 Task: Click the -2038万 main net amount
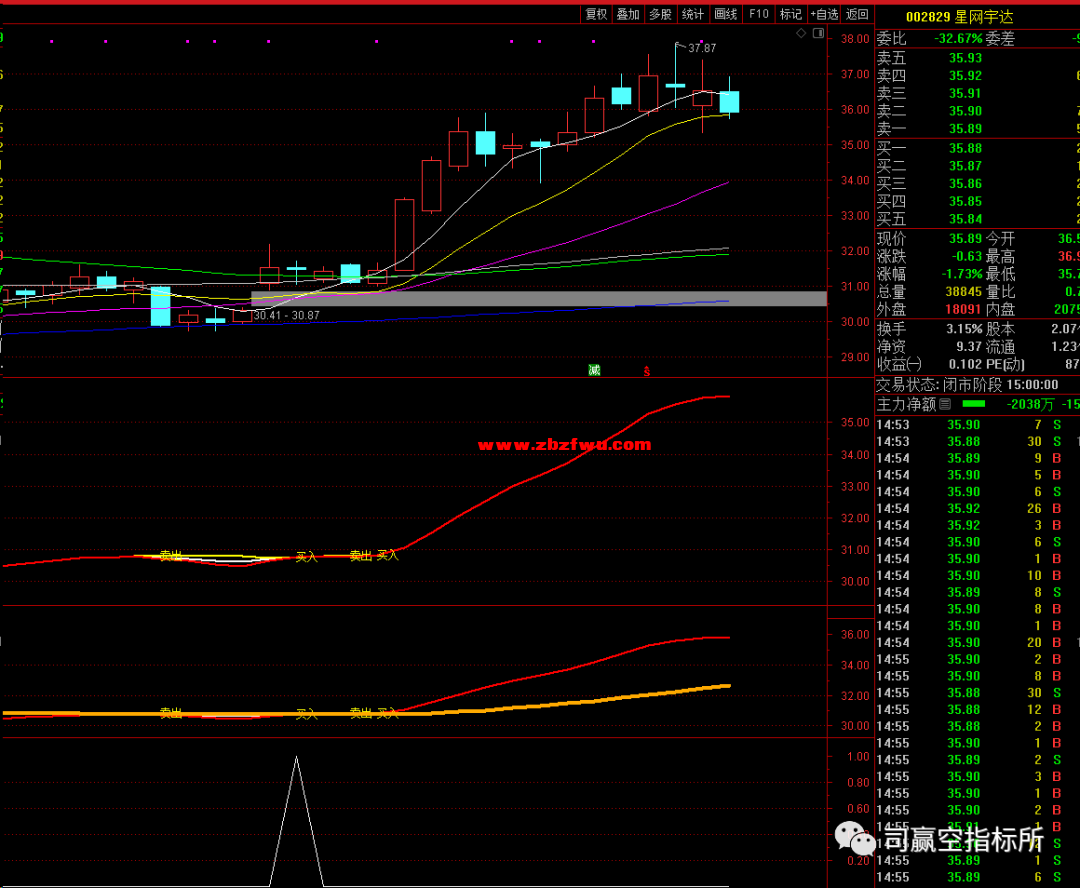click(1030, 404)
